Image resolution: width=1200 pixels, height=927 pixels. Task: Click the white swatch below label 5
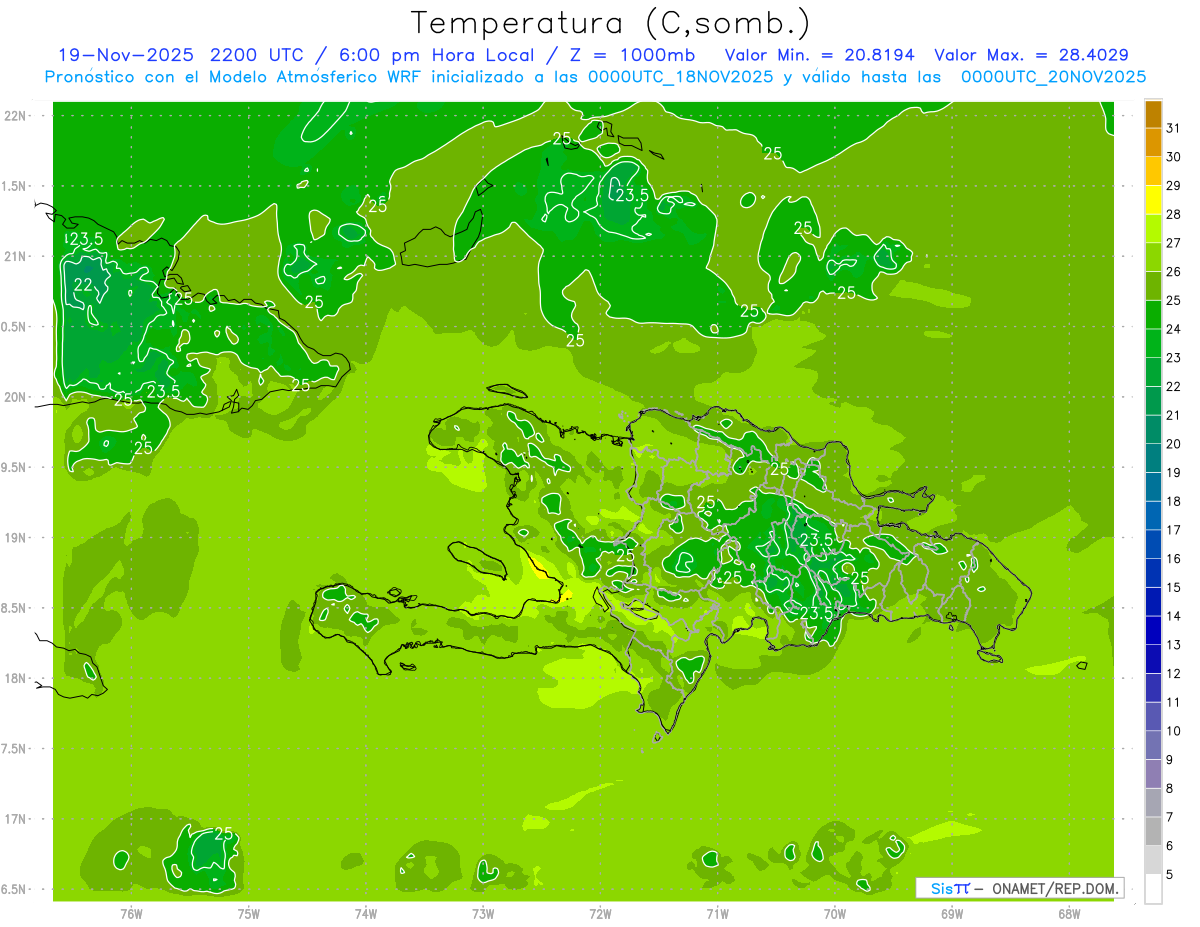coord(1154,889)
